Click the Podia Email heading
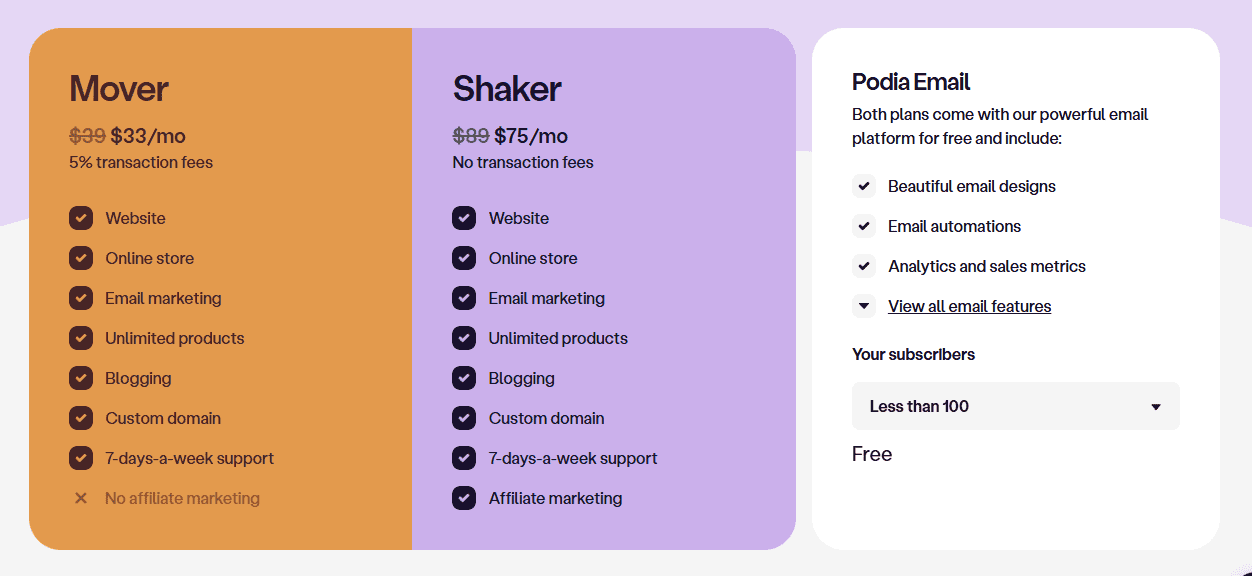 [x=911, y=82]
